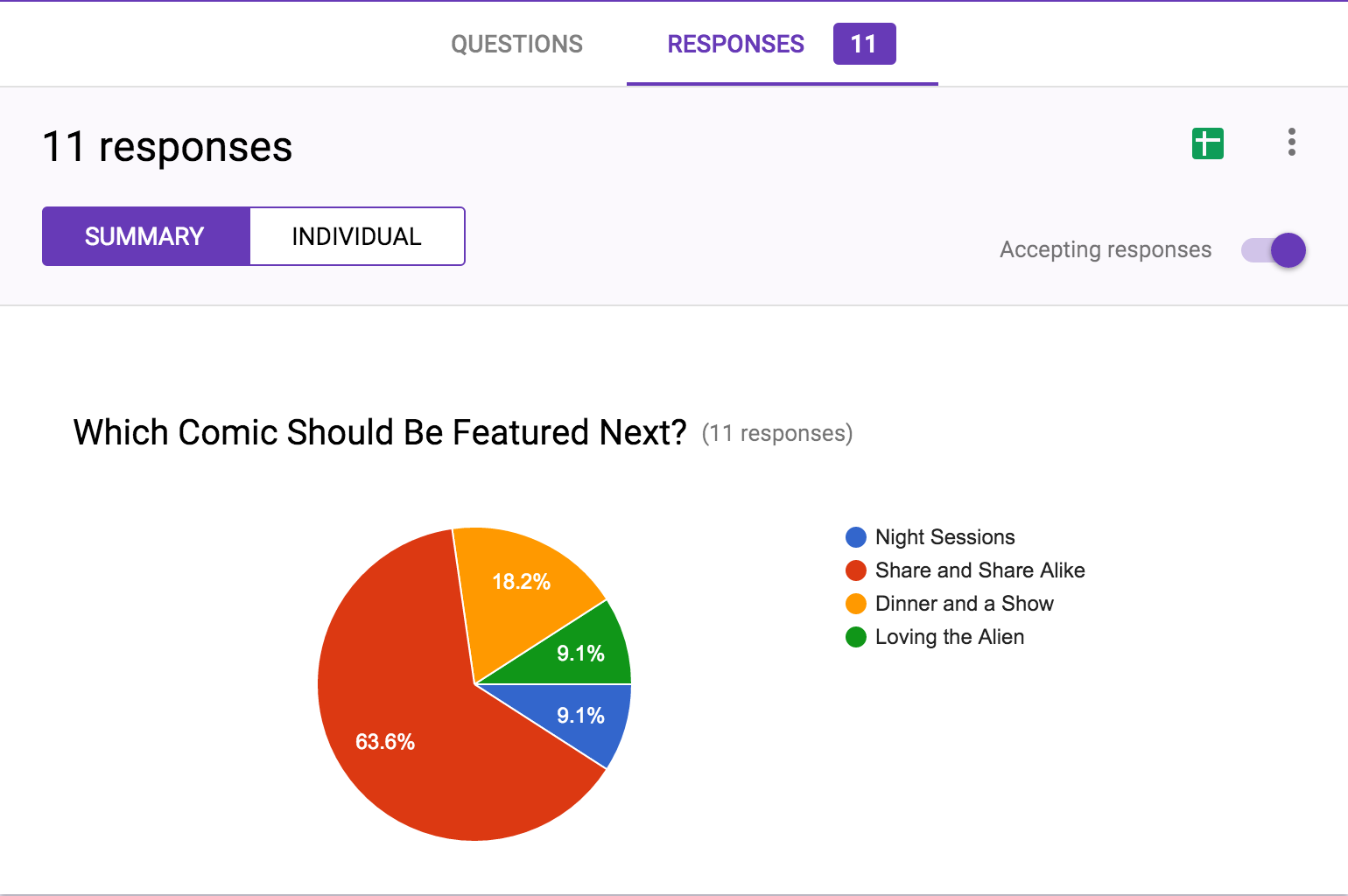Toggle the Accepting responses switch

(x=1274, y=250)
